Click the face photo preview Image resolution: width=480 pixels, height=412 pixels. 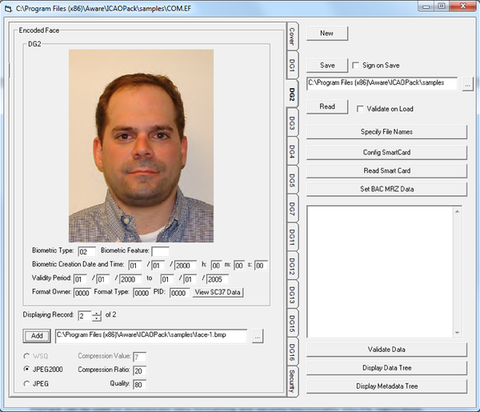(141, 146)
